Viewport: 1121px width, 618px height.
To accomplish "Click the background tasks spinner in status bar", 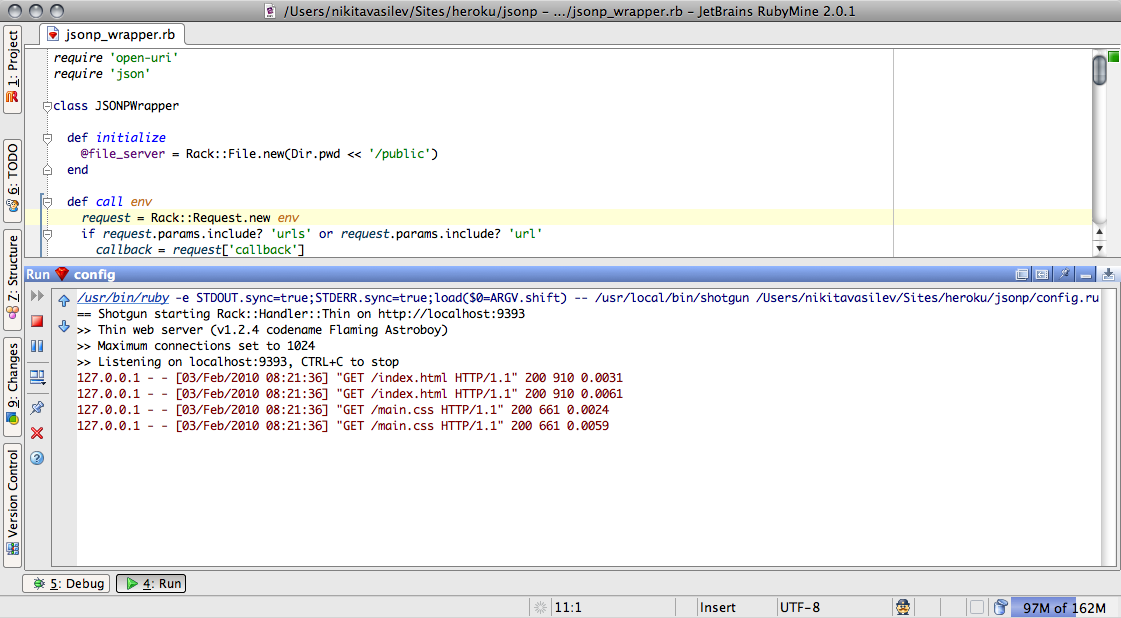I will [x=540, y=607].
